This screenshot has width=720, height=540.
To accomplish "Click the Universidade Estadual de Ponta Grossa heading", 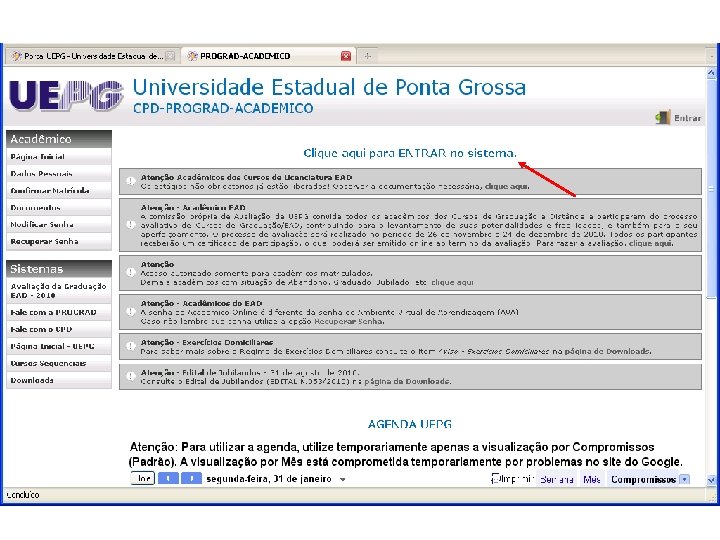I will (x=329, y=87).
